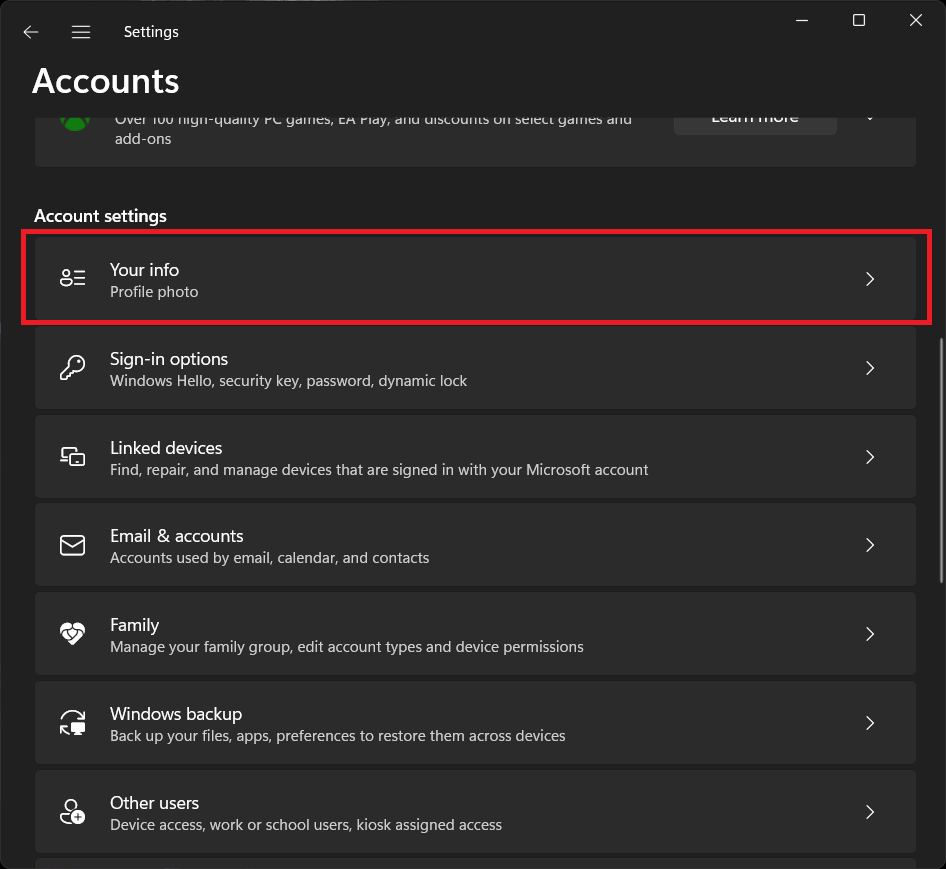Open the hamburger navigation menu
The height and width of the screenshot is (869, 946).
[x=81, y=32]
